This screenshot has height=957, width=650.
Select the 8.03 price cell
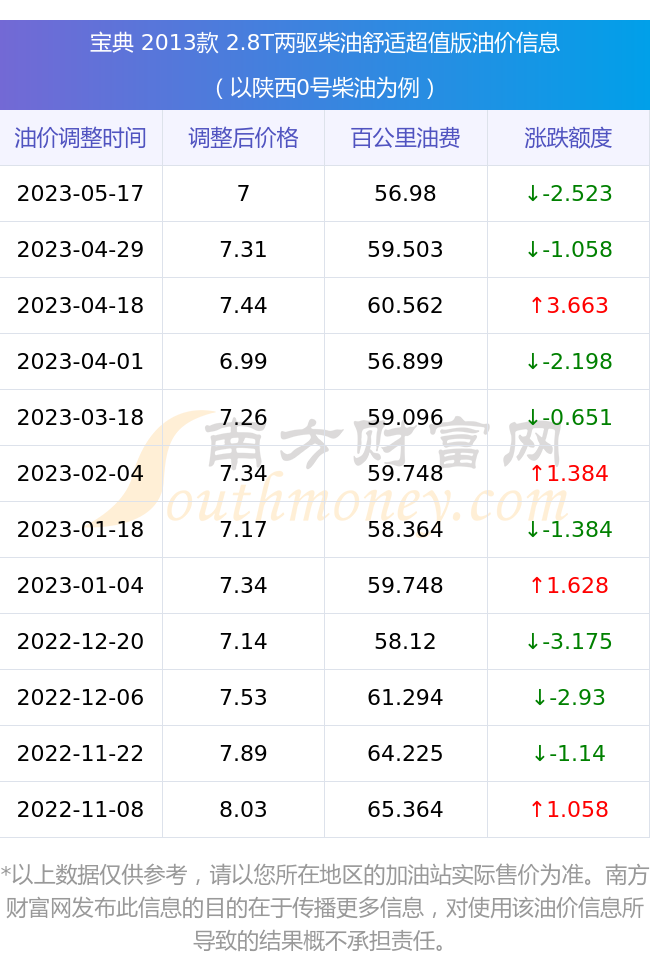[x=244, y=809]
